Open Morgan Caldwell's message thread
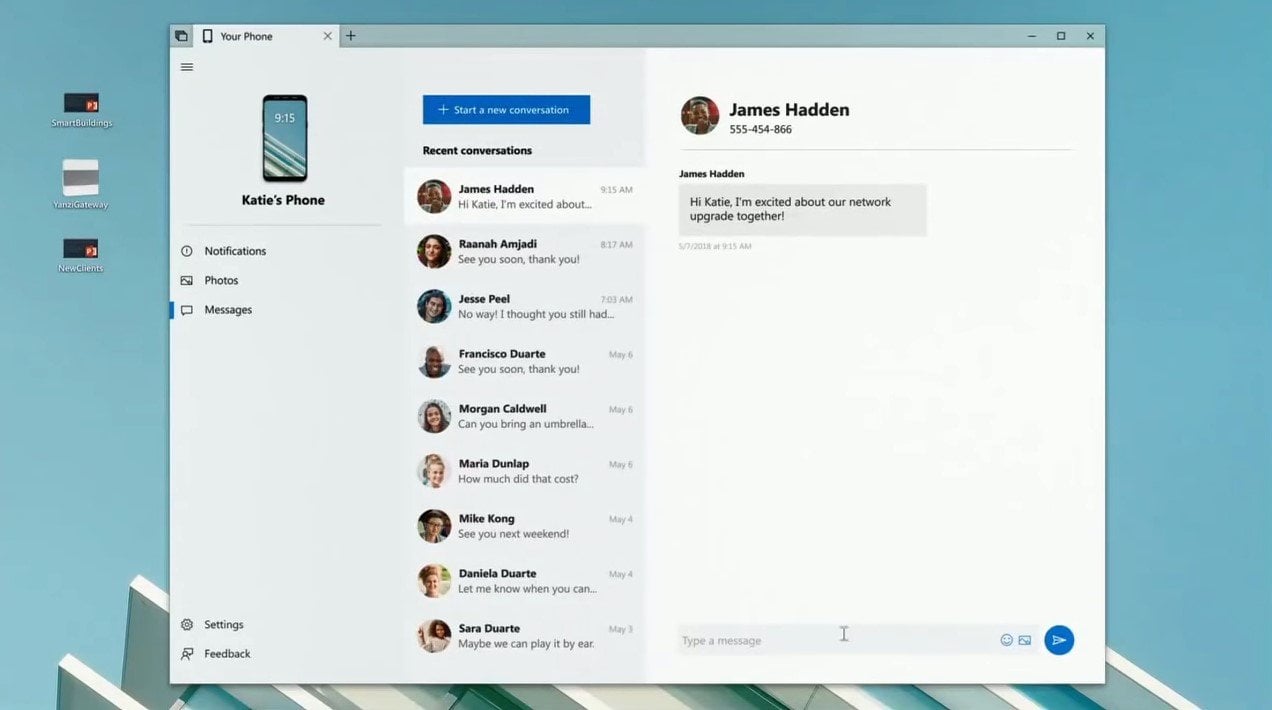 click(525, 416)
